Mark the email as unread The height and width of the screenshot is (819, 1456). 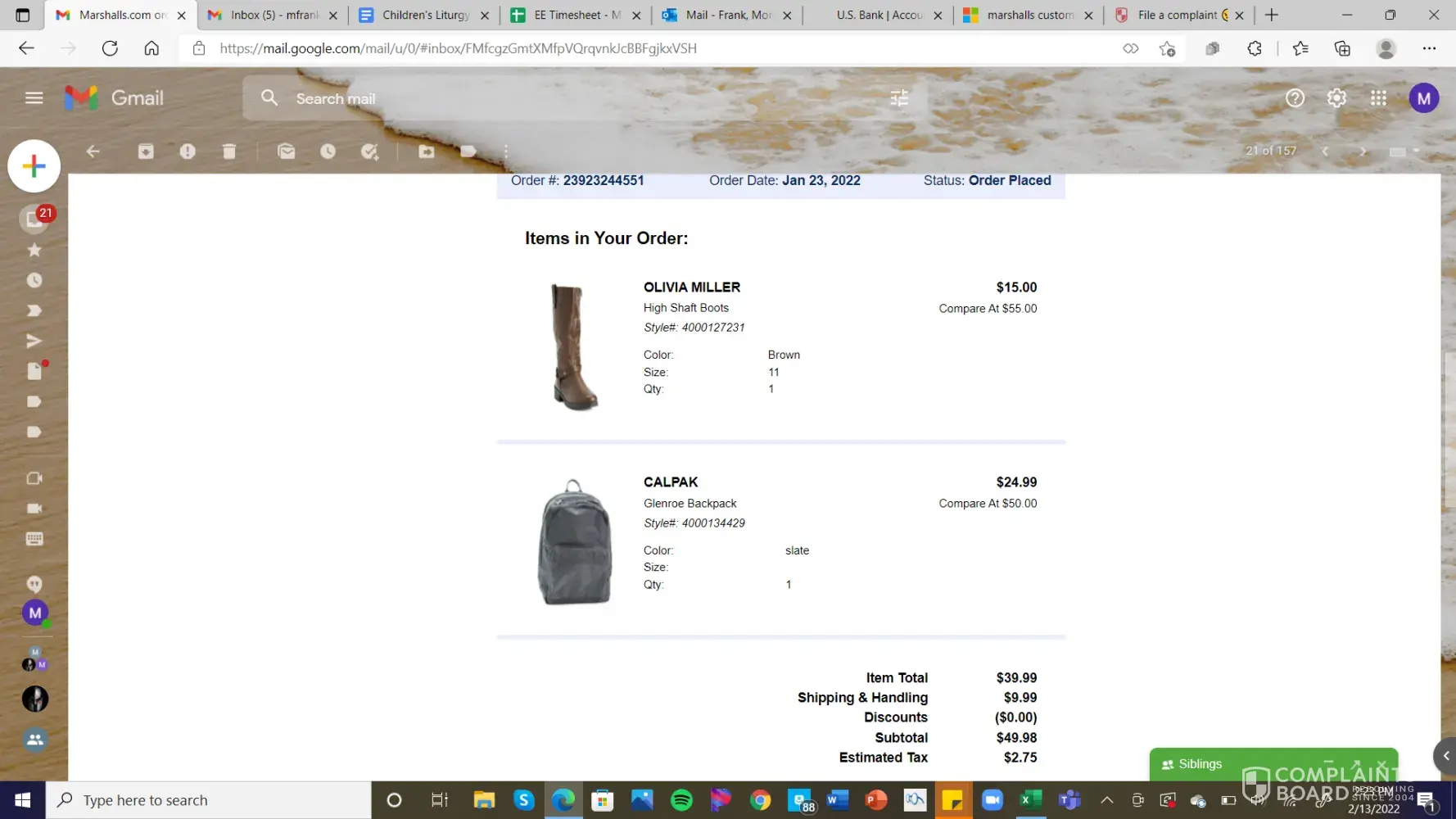pos(286,152)
